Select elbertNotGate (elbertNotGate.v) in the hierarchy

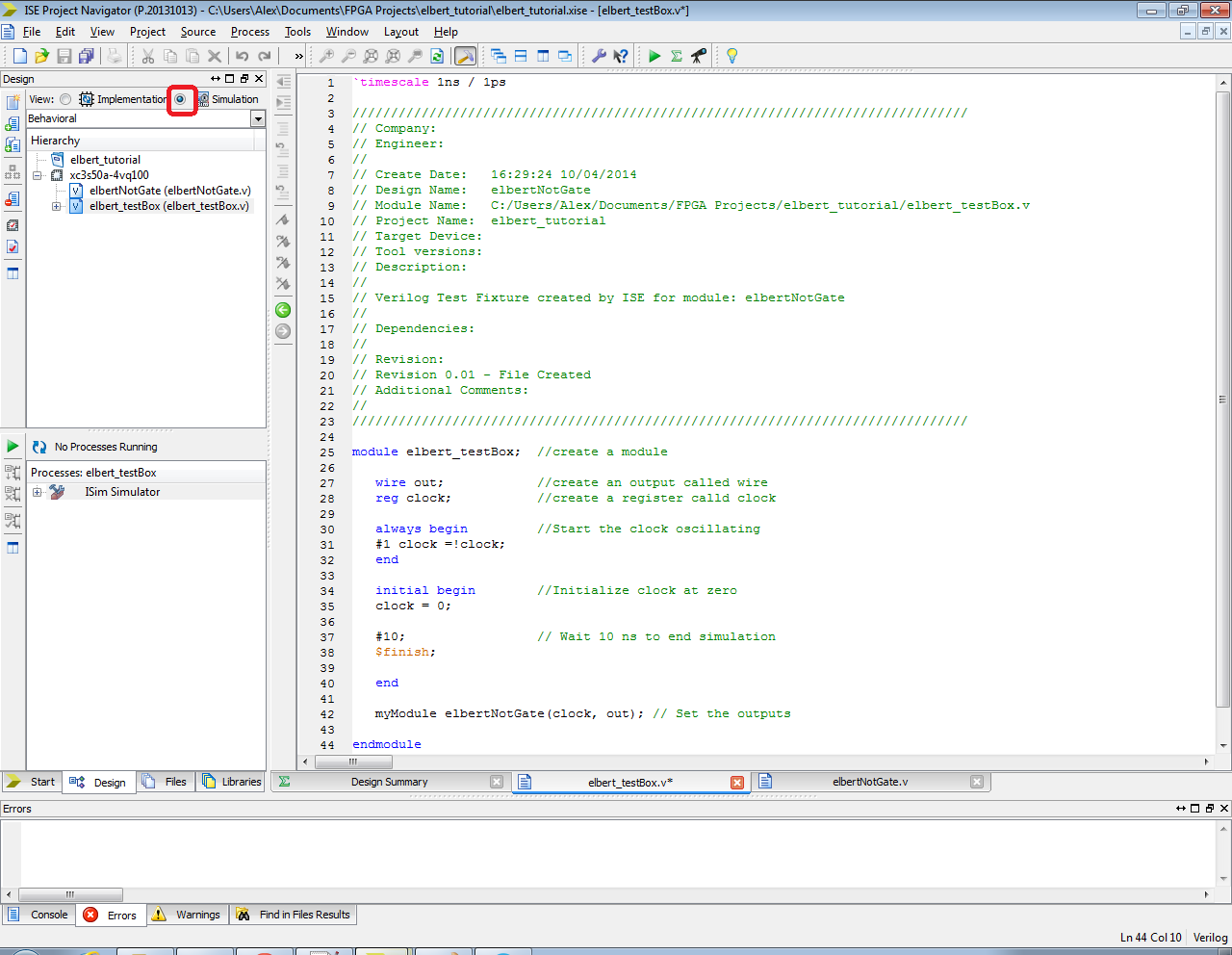pyautogui.click(x=169, y=191)
